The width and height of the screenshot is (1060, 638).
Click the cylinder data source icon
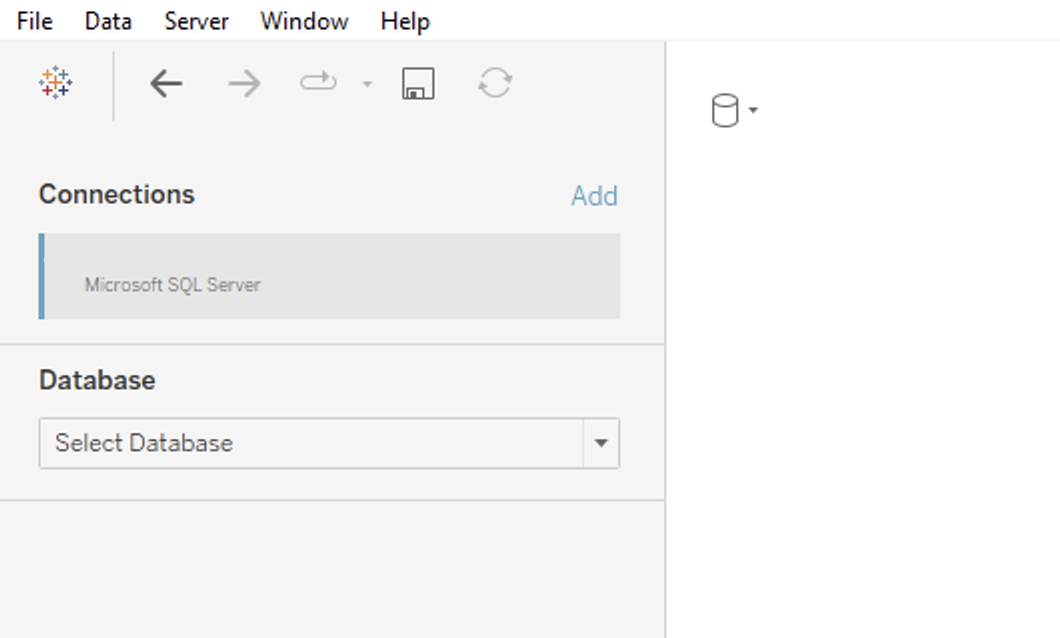(x=725, y=110)
